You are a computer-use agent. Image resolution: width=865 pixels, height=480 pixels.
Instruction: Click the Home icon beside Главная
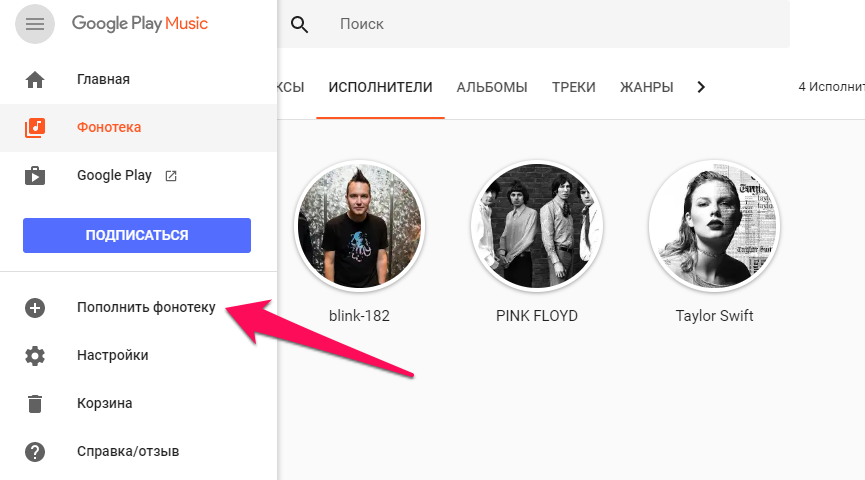(x=35, y=79)
